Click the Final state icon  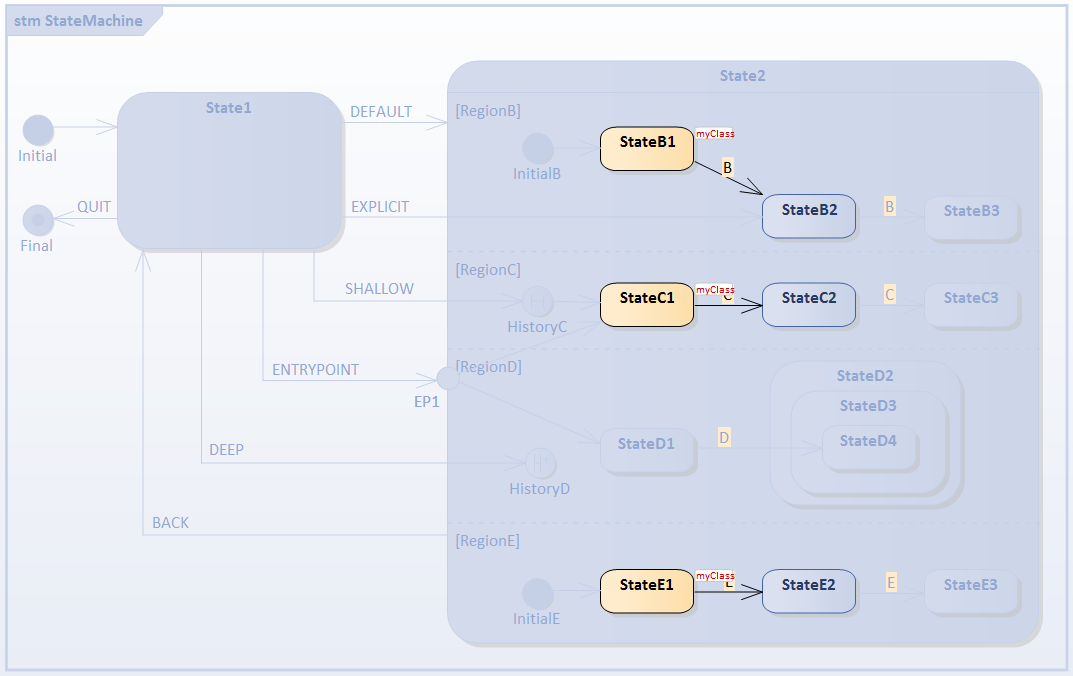38,221
